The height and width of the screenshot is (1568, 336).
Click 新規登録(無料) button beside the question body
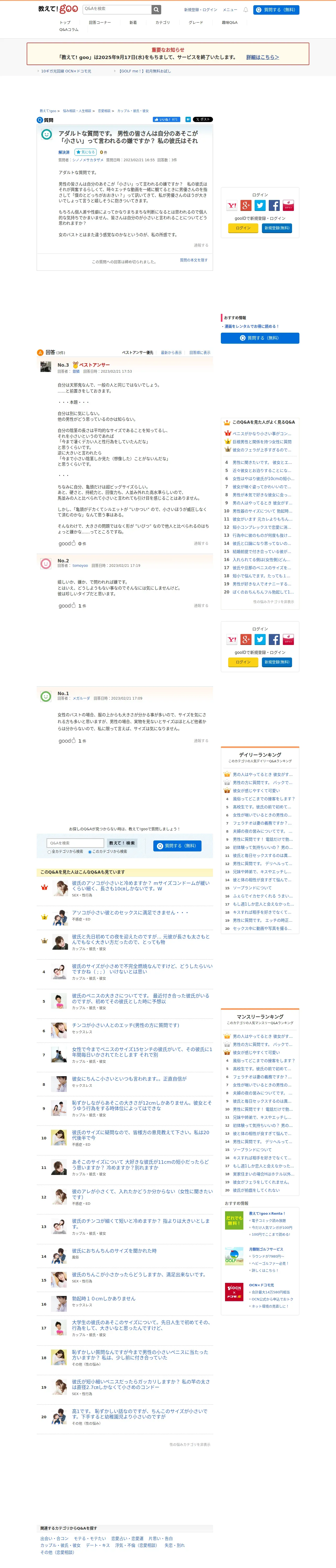click(277, 228)
